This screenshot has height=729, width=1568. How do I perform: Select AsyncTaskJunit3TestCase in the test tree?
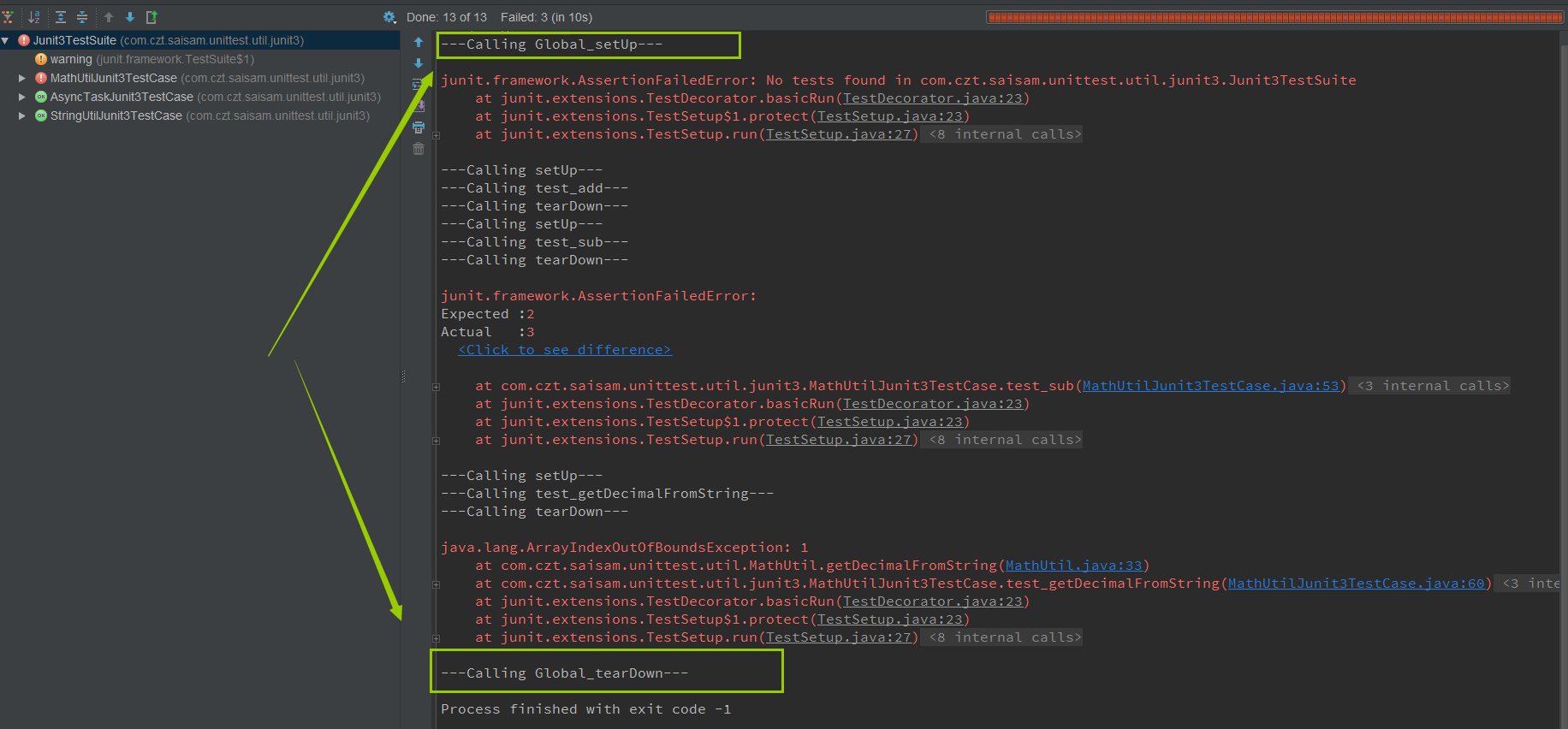pos(208,97)
